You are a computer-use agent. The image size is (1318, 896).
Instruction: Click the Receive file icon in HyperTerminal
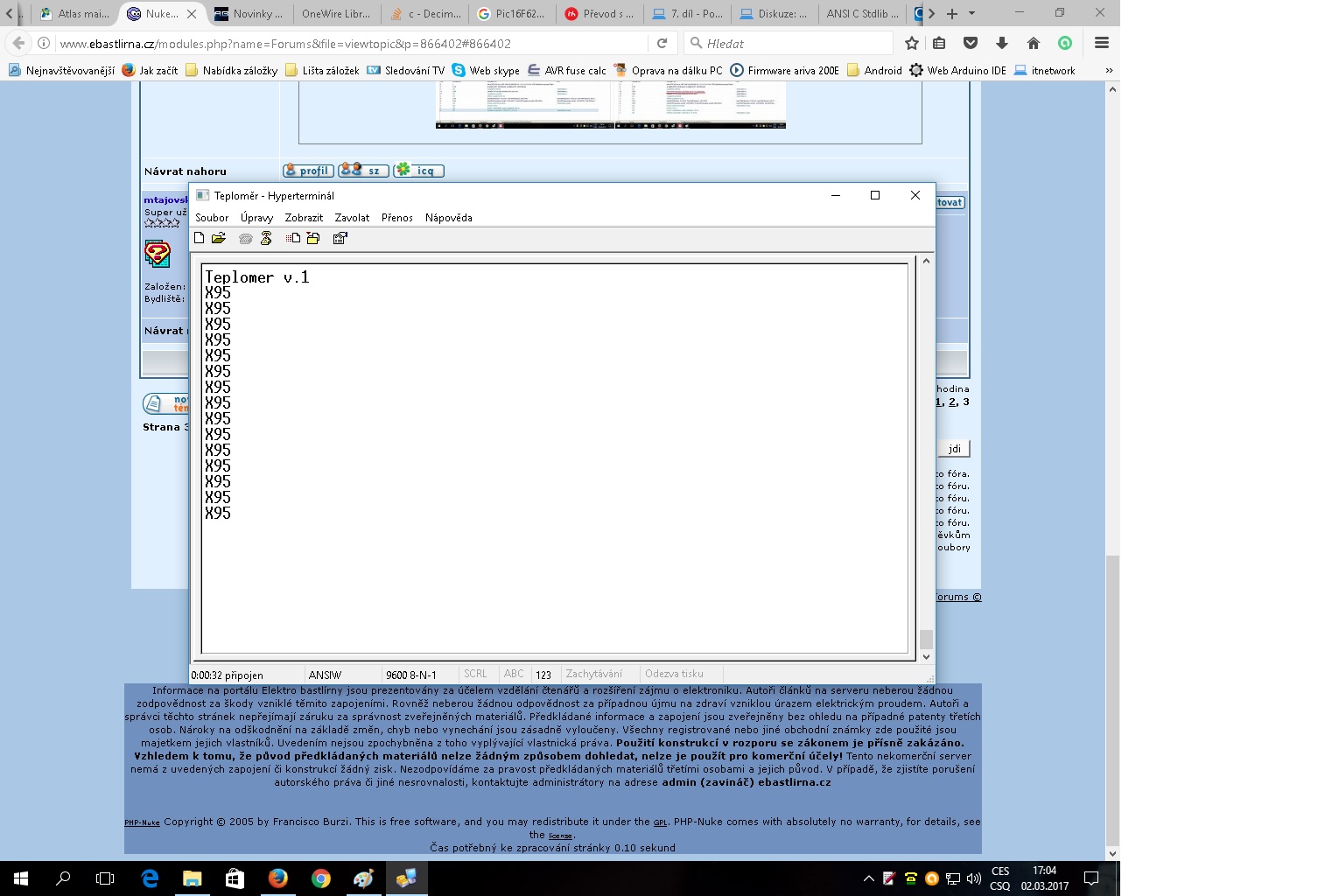(x=313, y=238)
